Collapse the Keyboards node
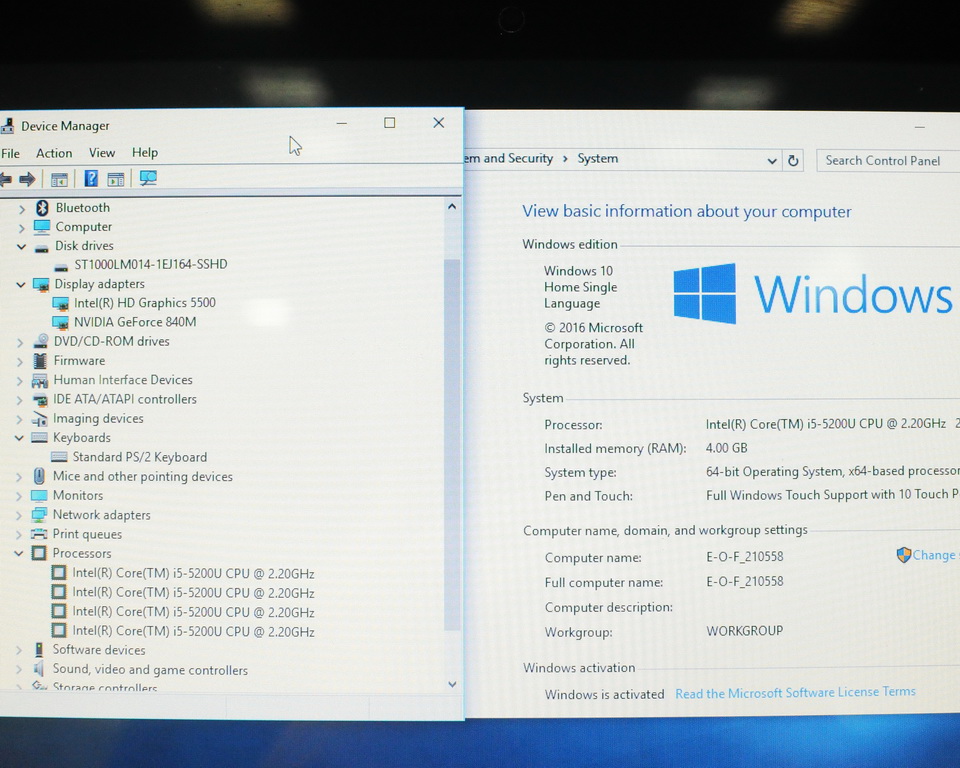This screenshot has height=768, width=960. [20, 438]
